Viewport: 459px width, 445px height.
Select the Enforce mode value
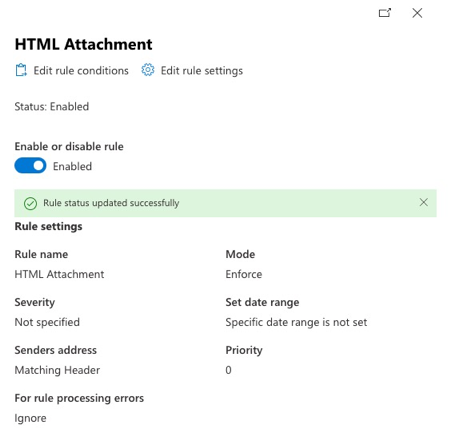click(244, 274)
